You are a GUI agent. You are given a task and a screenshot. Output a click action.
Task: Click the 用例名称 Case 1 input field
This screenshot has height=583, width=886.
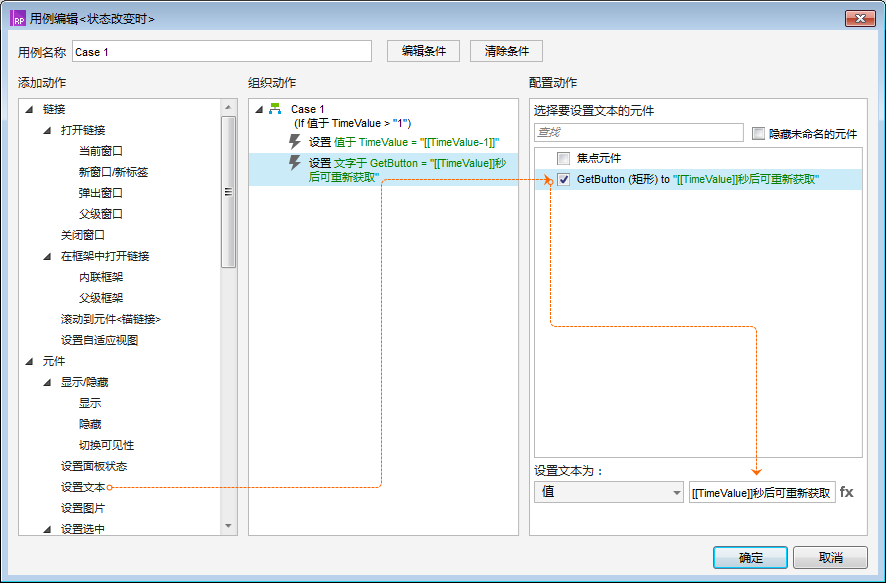click(x=220, y=51)
